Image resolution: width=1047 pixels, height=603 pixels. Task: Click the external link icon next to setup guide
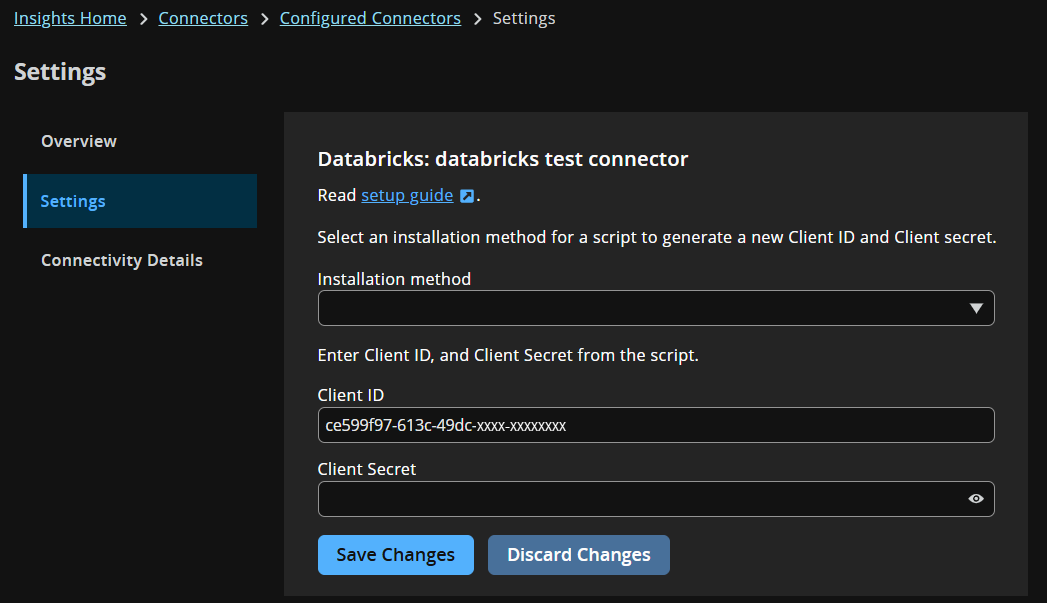click(466, 195)
